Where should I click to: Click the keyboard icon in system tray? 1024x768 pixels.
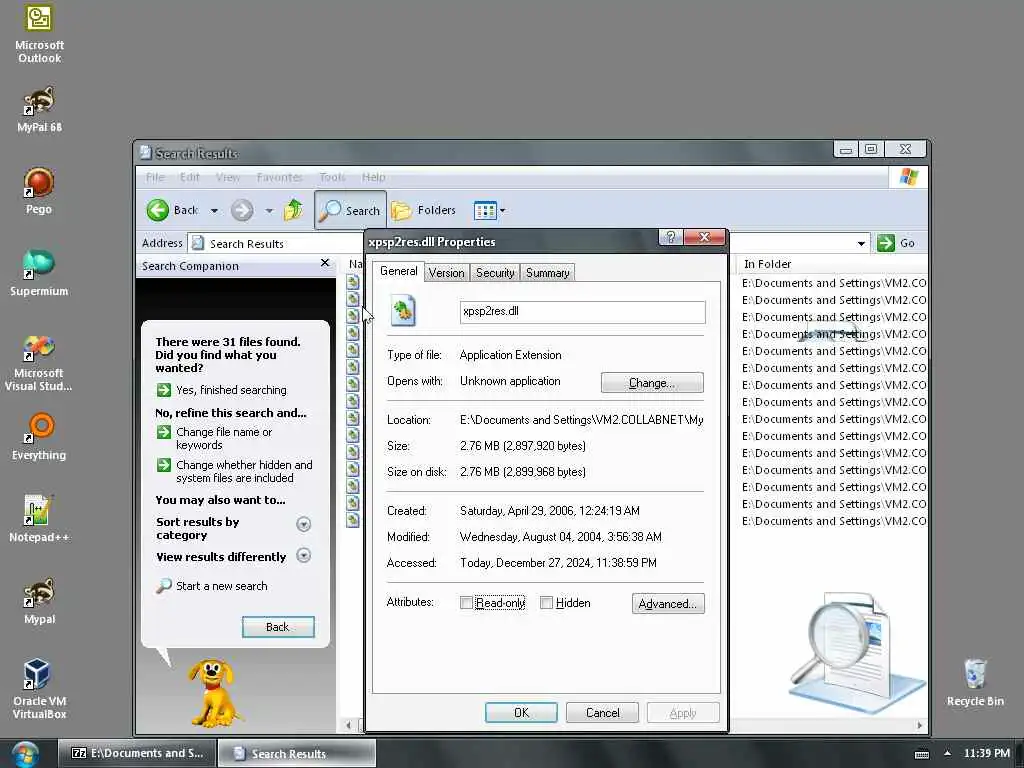point(921,754)
